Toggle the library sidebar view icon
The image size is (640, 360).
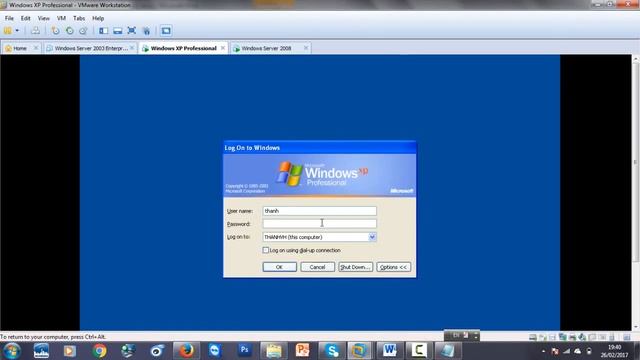click(x=104, y=31)
